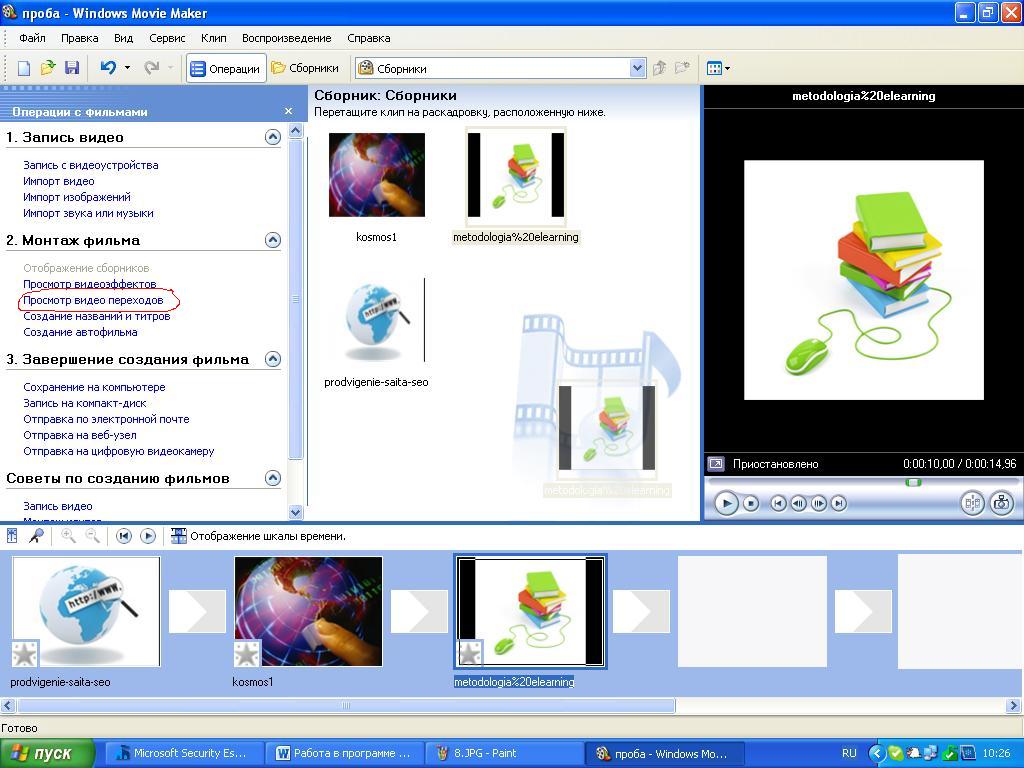Viewport: 1024px width, 768px height.
Task: Open the Воспроизведение menu
Action: pos(287,38)
